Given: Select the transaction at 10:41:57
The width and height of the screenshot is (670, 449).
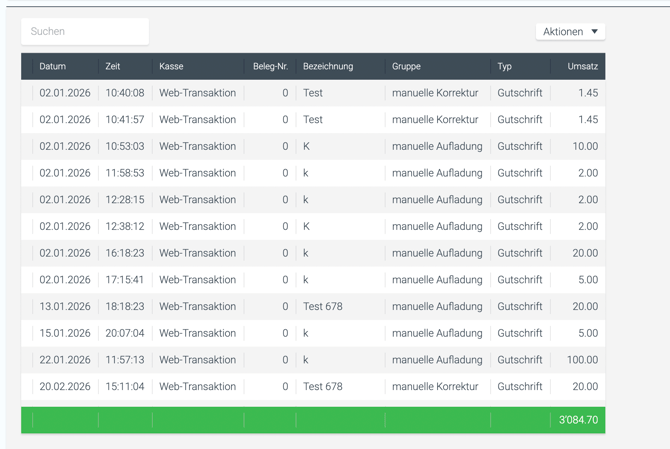Looking at the screenshot, I should pyautogui.click(x=312, y=120).
